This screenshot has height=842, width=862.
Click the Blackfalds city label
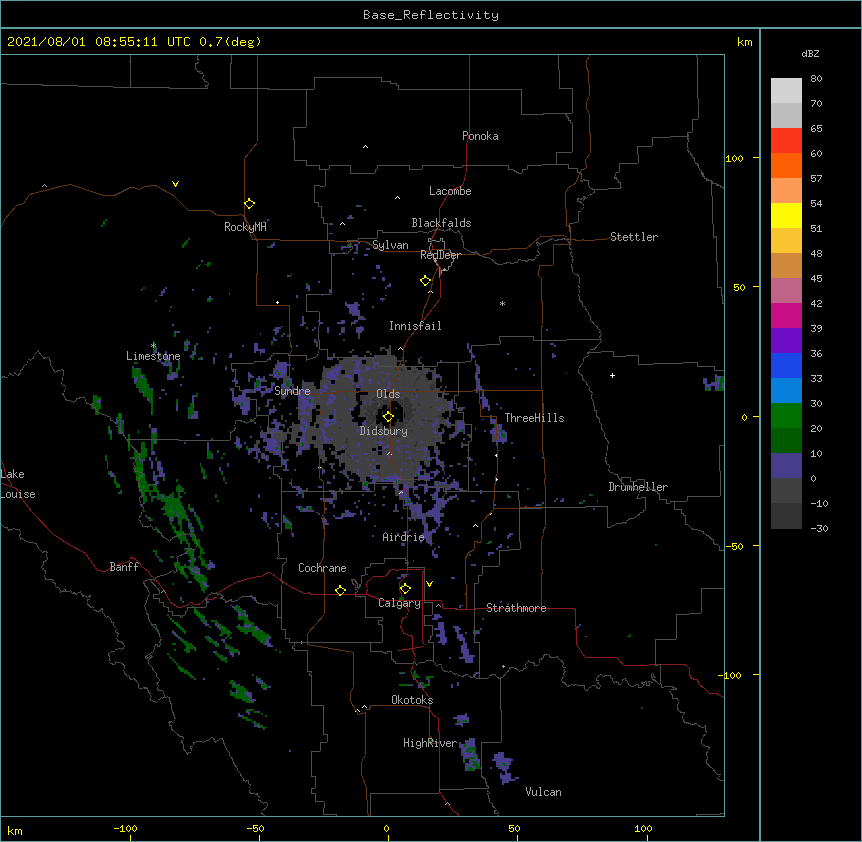(441, 223)
